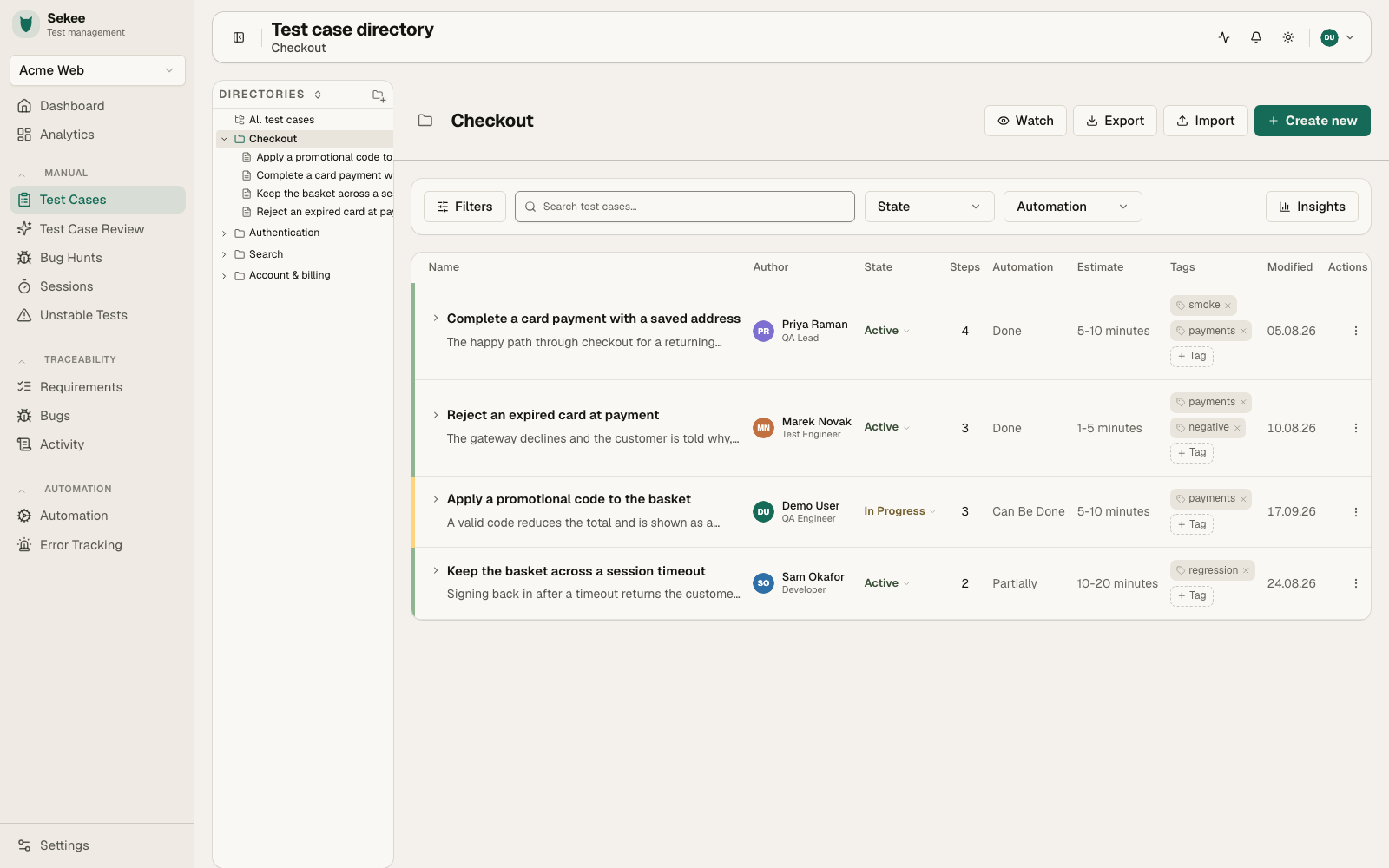Open Unstable Tests page
Viewport: 1389px width, 868px height.
(x=97, y=315)
